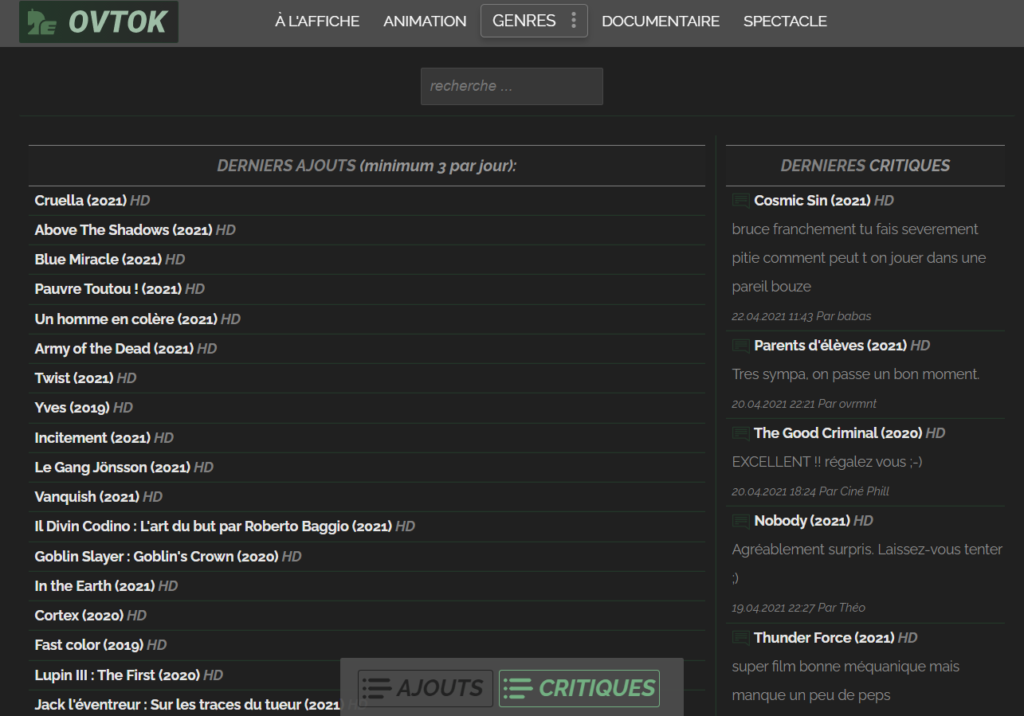The width and height of the screenshot is (1024, 716).
Task: Click comment icon beside Parents d'élèves
Action: [x=741, y=346]
